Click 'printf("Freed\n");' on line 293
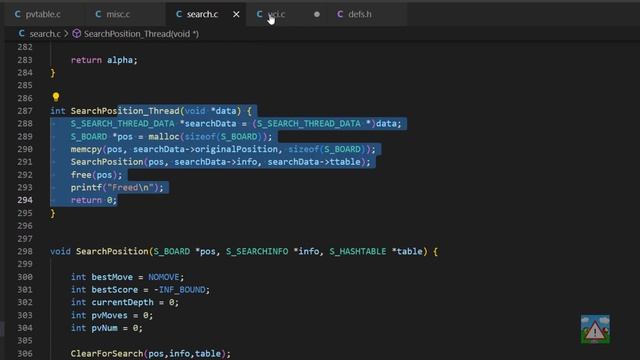 pos(117,188)
